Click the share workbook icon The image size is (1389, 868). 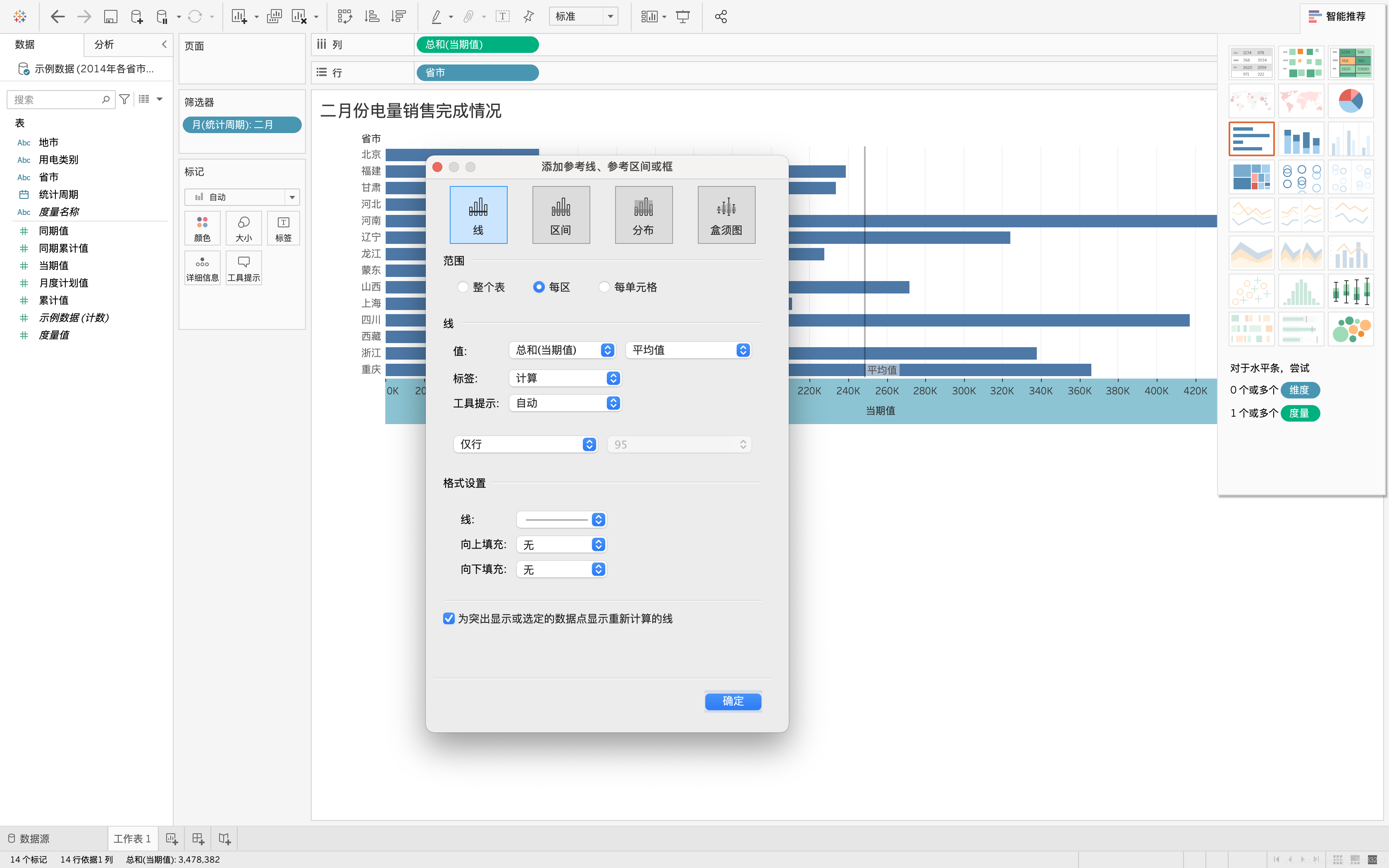pyautogui.click(x=721, y=17)
